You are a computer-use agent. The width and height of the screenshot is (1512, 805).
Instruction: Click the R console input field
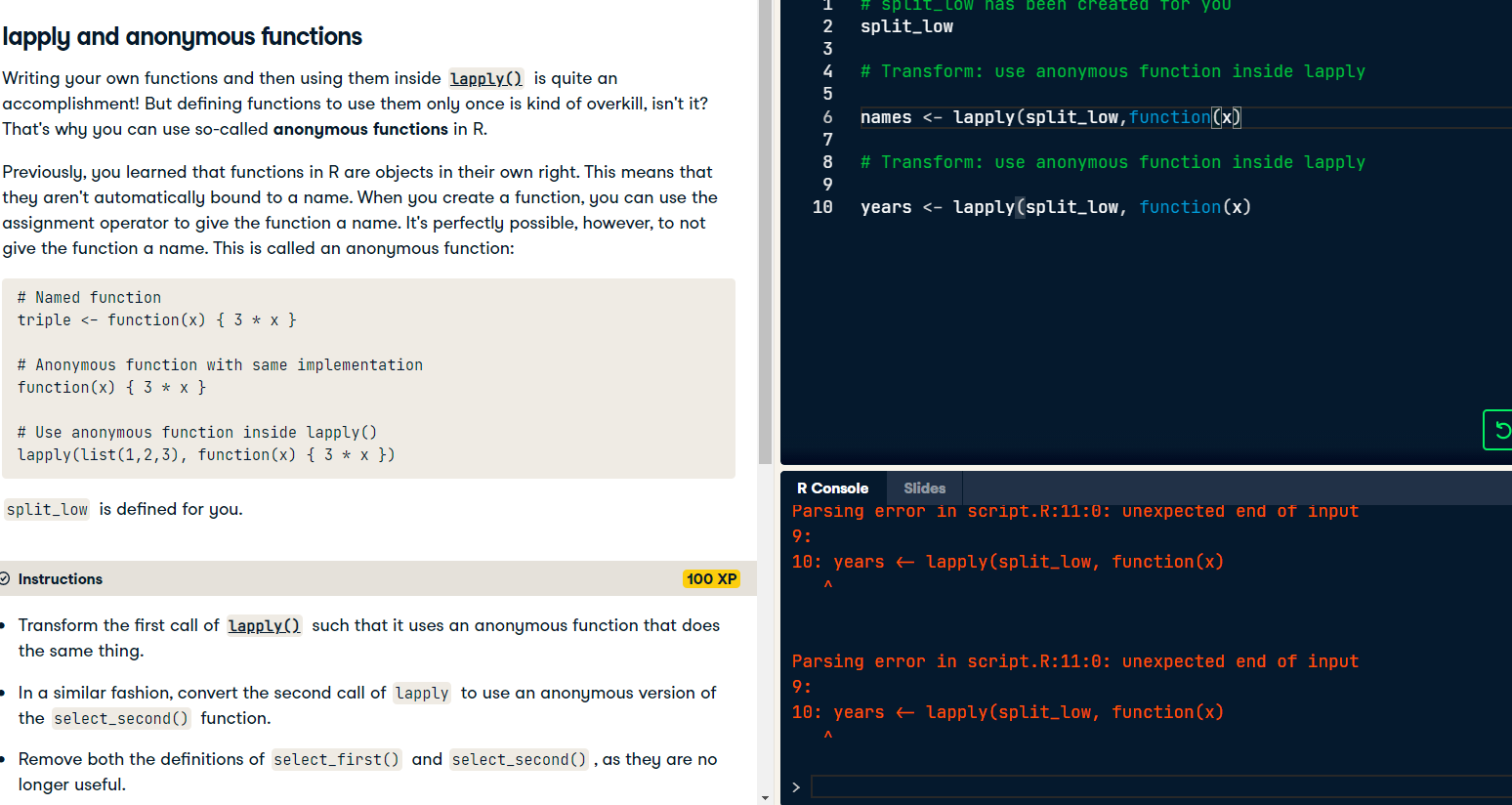tap(1161, 787)
